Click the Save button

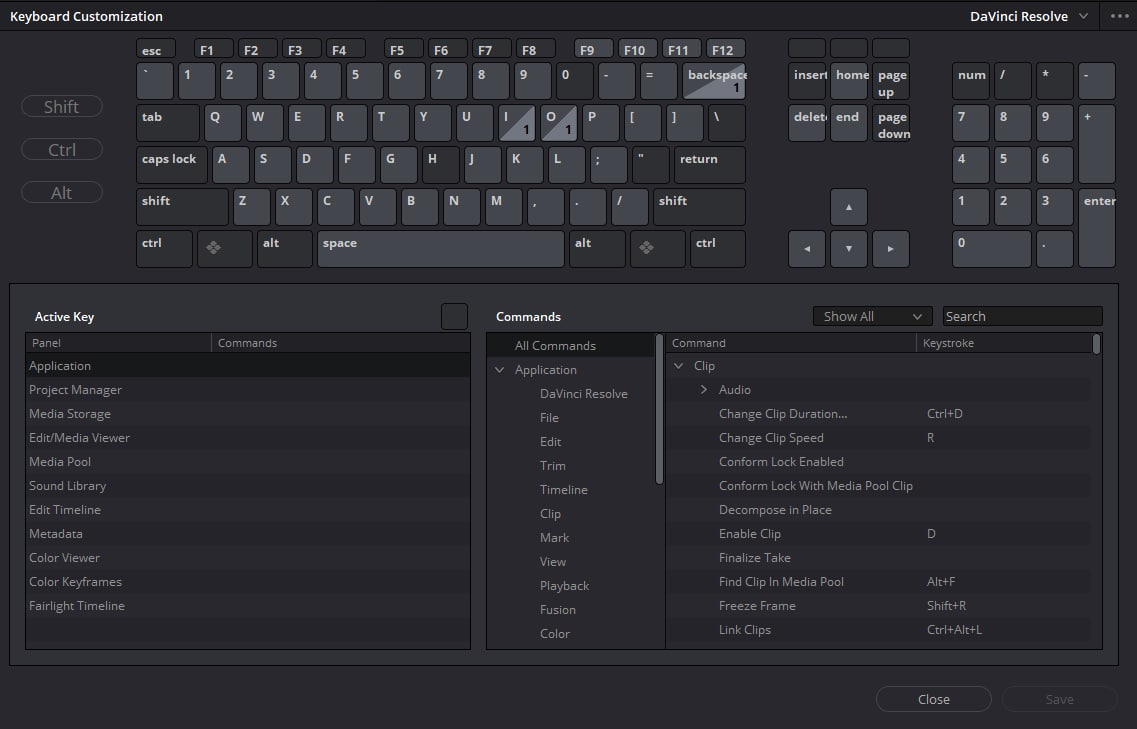[1059, 699]
